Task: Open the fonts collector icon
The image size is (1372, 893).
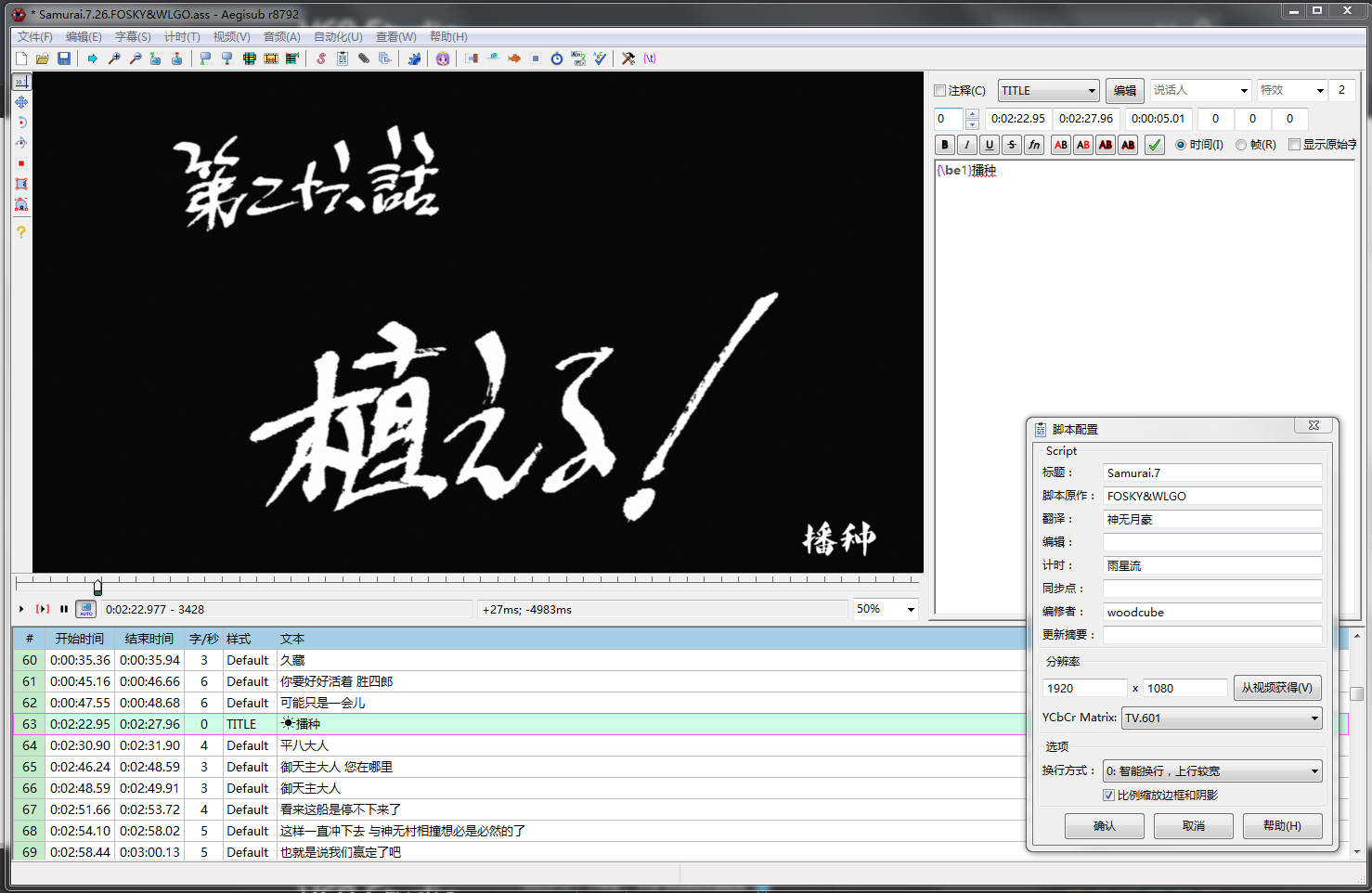Action: click(x=385, y=58)
